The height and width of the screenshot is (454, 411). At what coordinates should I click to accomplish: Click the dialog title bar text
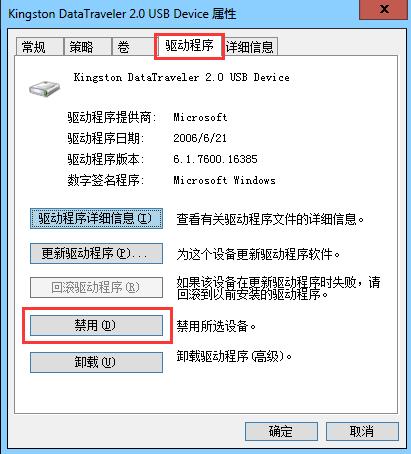122,14
